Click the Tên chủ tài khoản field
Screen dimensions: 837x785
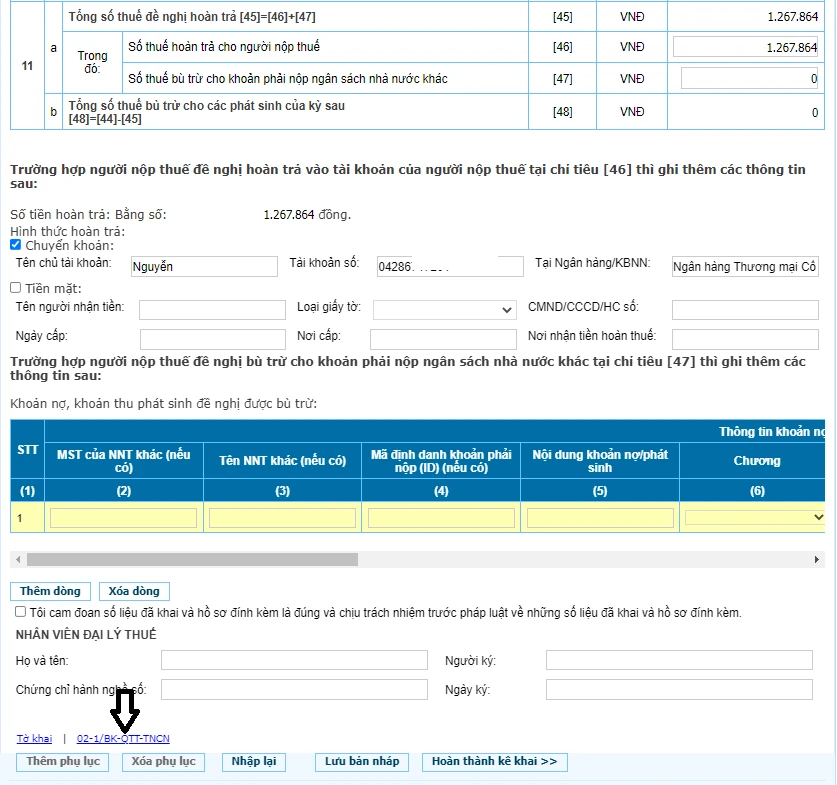pos(204,266)
